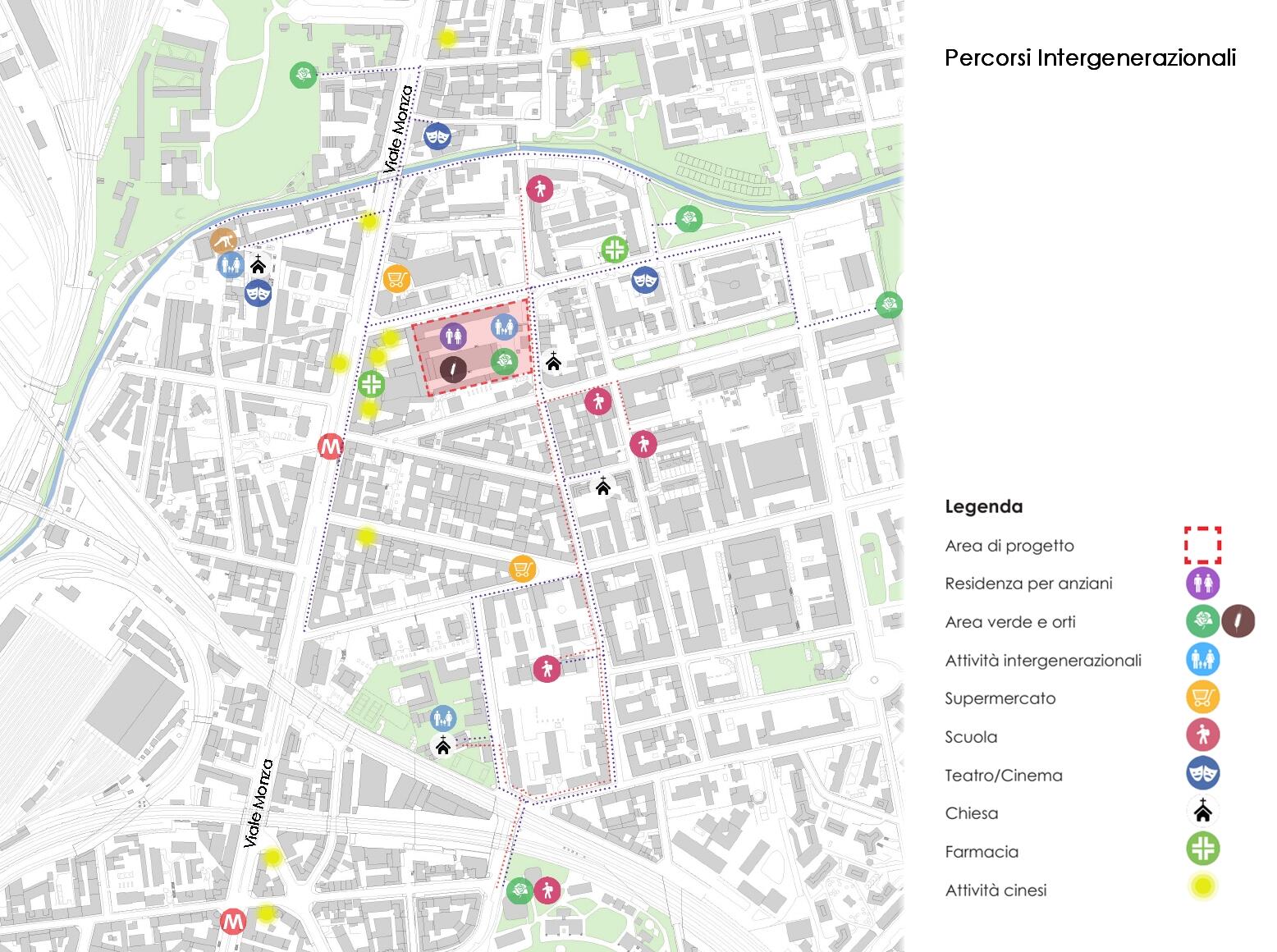
Task: Click the brown orti legend icon
Action: tap(1238, 621)
